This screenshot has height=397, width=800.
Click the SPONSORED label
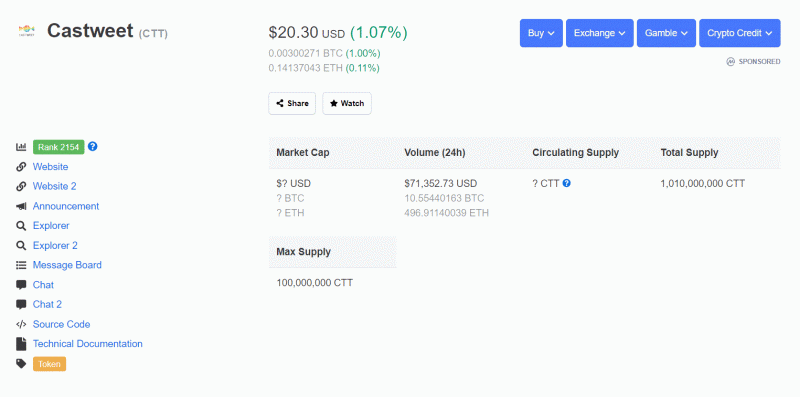coord(759,62)
